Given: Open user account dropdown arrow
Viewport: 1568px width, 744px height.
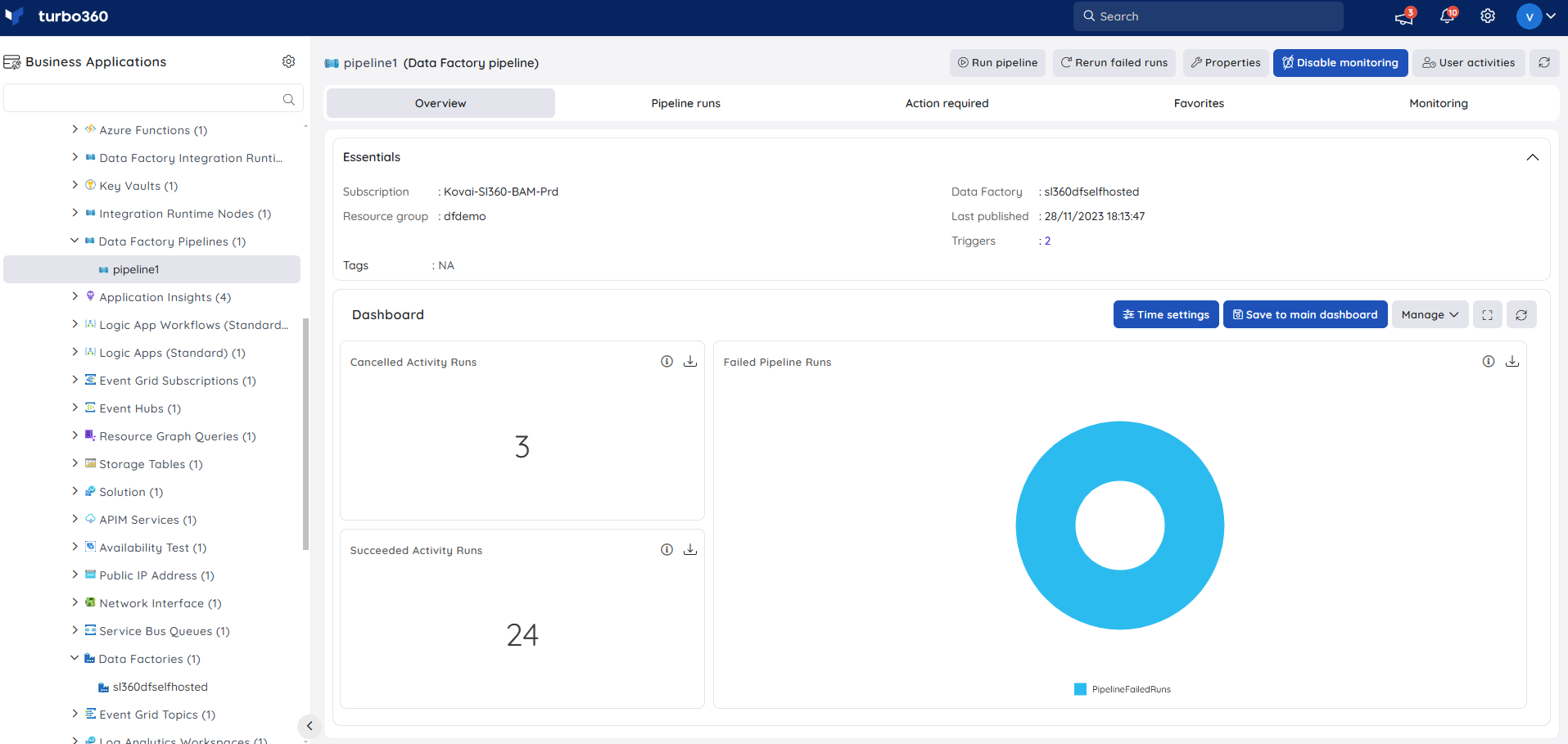Looking at the screenshot, I should click(1551, 16).
